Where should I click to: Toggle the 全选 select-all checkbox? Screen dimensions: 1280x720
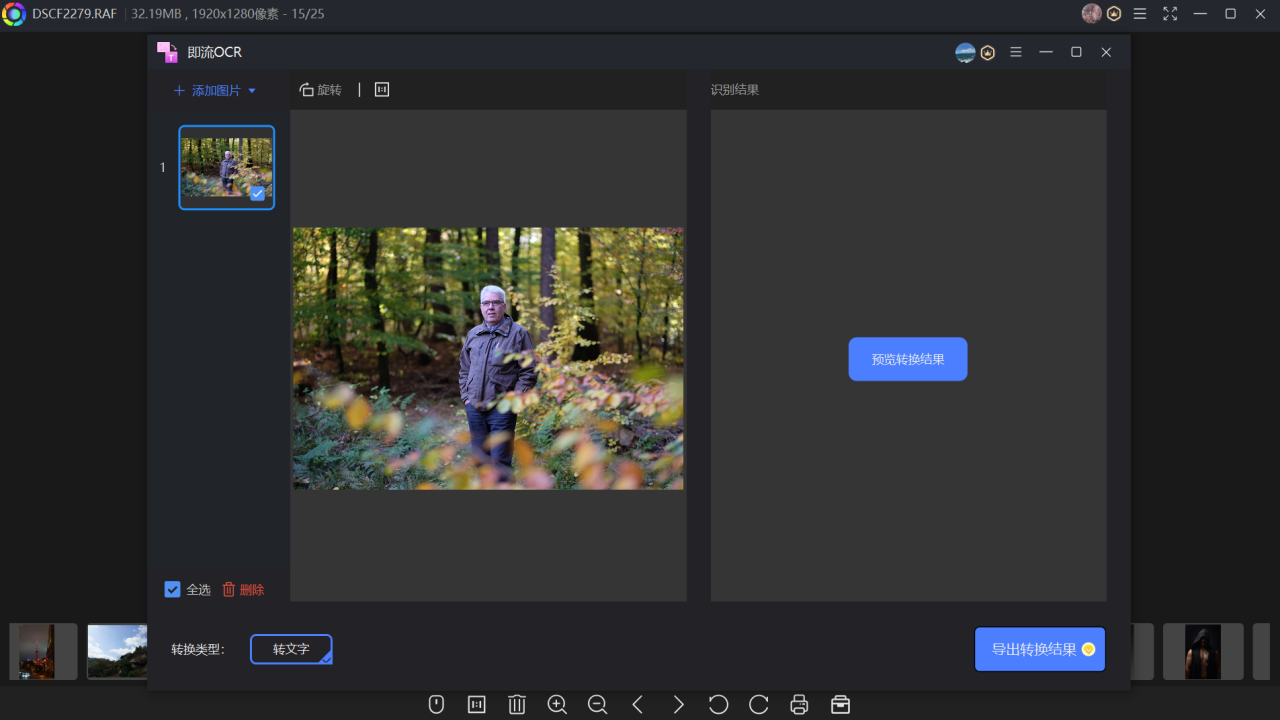[x=172, y=590]
